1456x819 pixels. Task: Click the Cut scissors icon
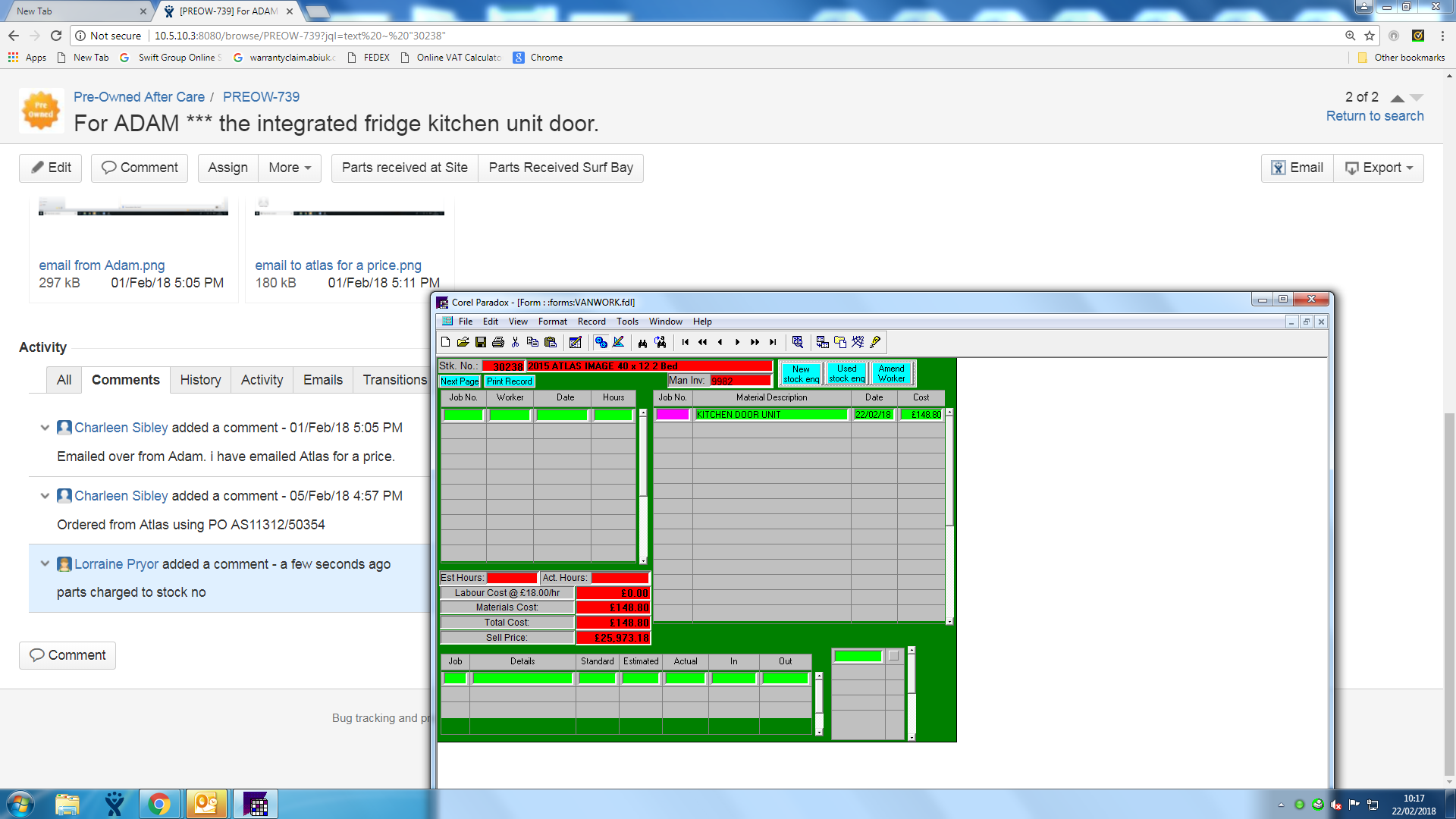point(516,343)
